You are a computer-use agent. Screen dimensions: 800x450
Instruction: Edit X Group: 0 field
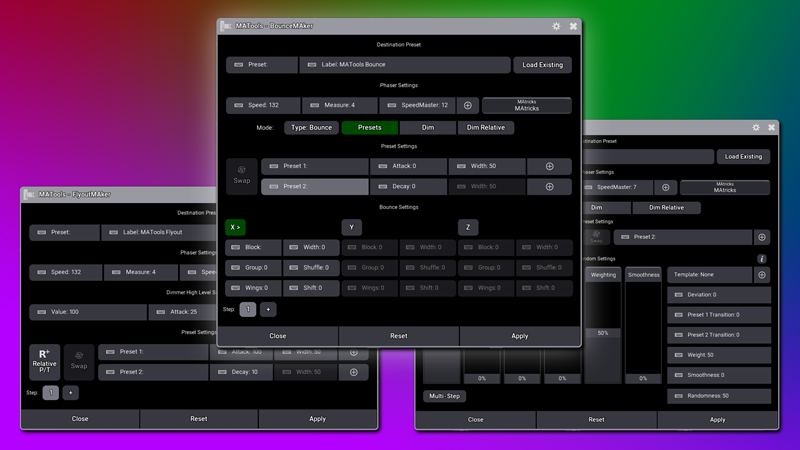click(x=253, y=268)
